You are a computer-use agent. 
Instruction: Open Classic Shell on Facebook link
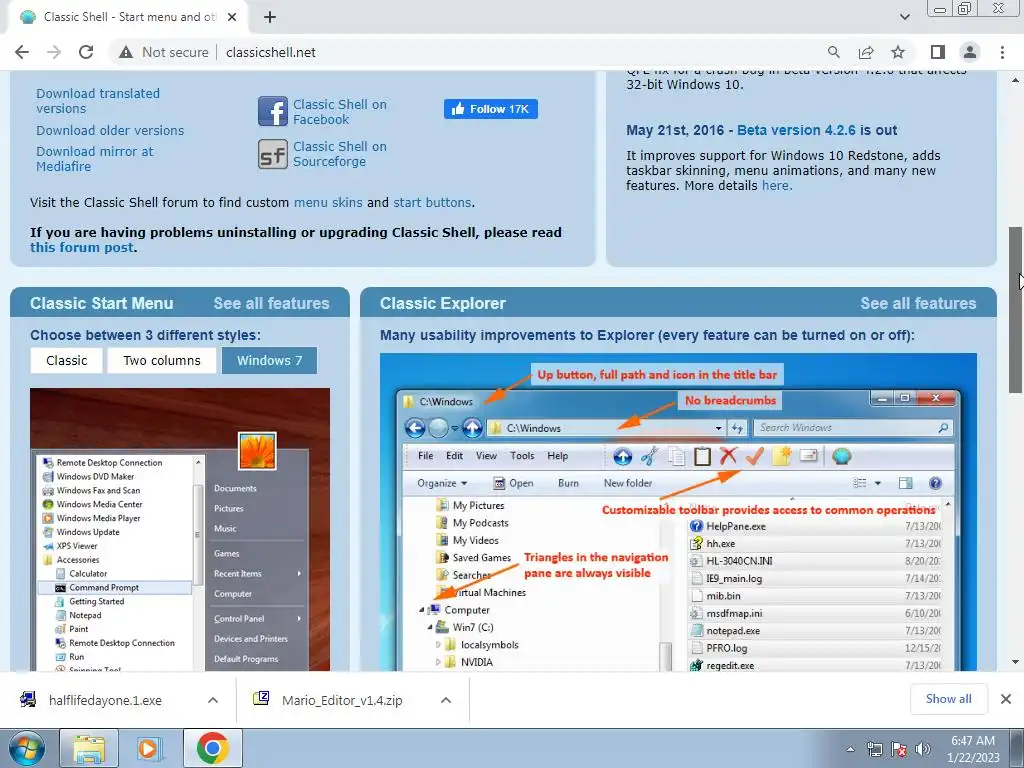pos(340,112)
